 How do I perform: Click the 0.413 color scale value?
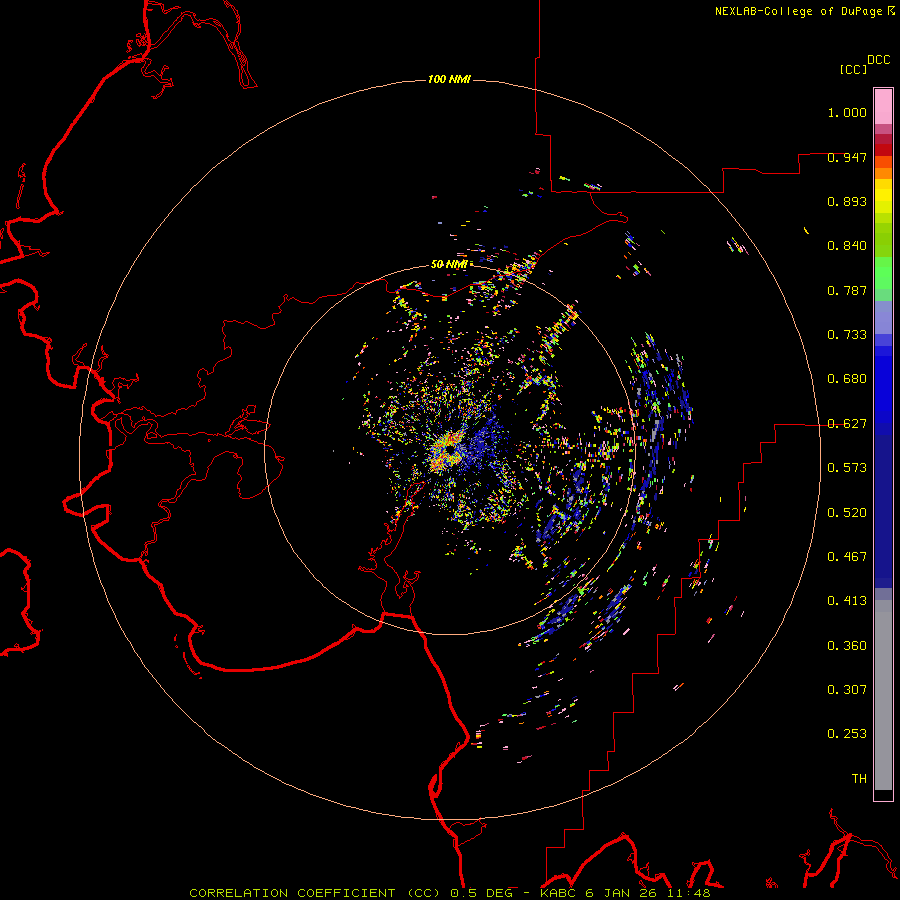click(847, 601)
